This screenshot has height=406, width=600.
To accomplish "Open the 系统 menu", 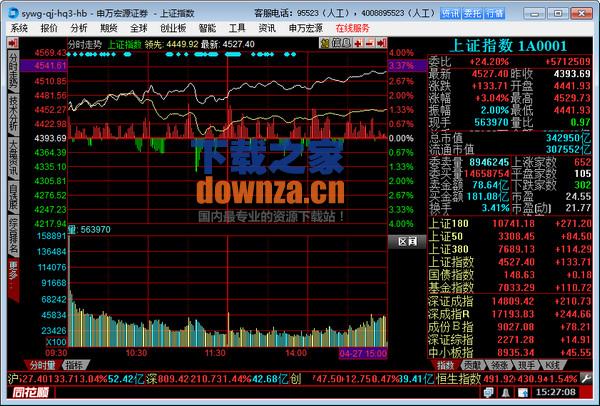I will [19, 29].
